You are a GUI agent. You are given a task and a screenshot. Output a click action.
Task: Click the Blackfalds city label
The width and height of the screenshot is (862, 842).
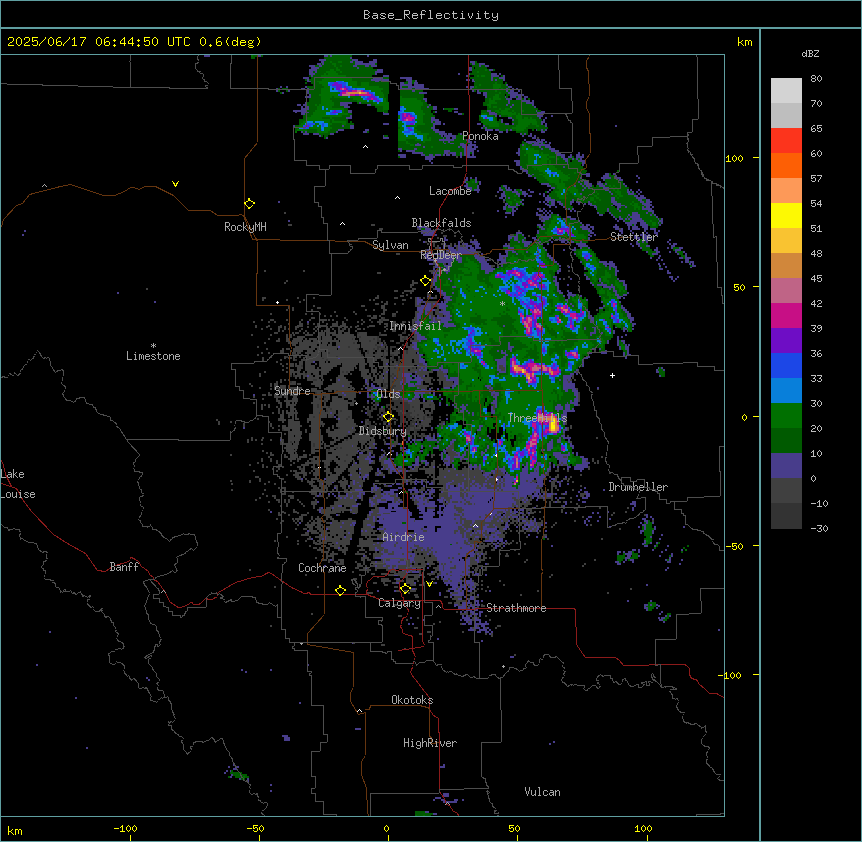(x=441, y=223)
